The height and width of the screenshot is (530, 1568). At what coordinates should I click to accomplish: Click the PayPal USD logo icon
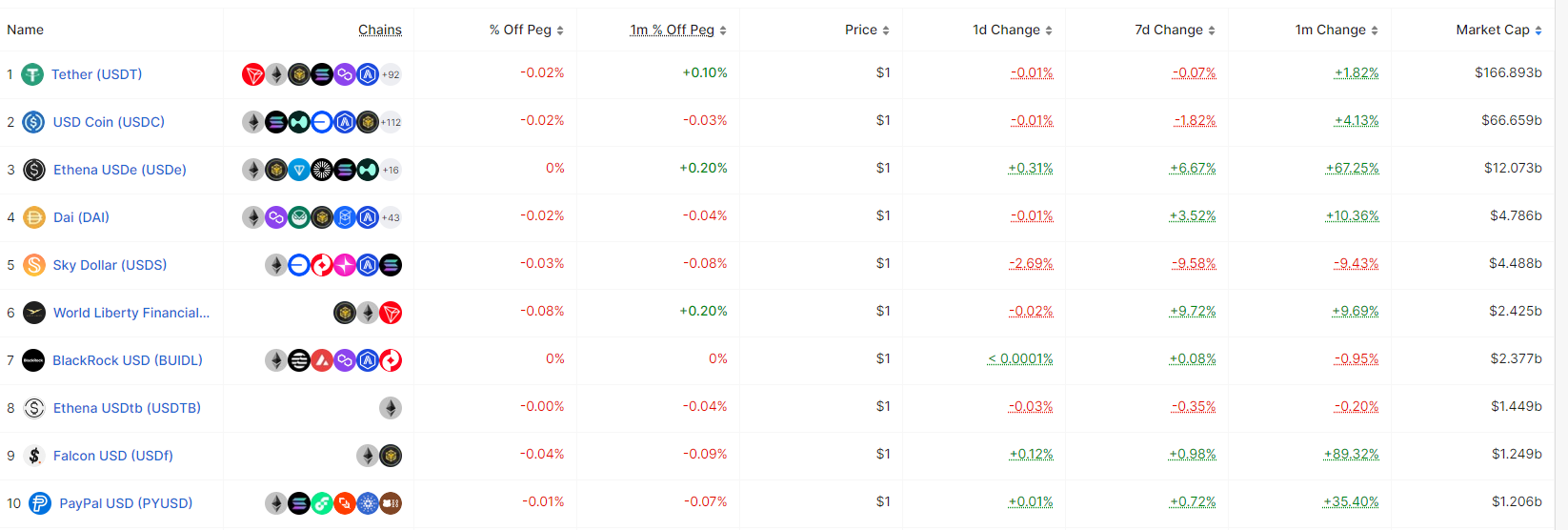(40, 503)
